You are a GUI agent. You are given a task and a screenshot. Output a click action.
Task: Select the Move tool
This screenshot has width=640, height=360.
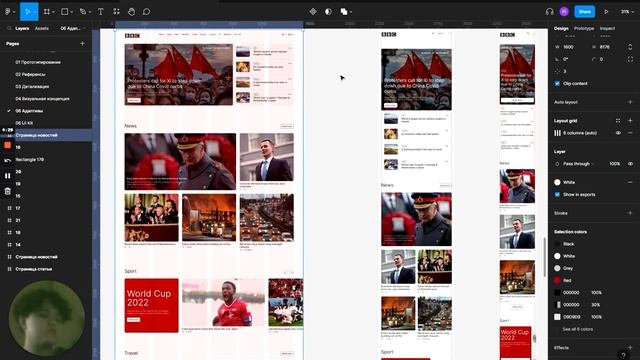(27, 12)
